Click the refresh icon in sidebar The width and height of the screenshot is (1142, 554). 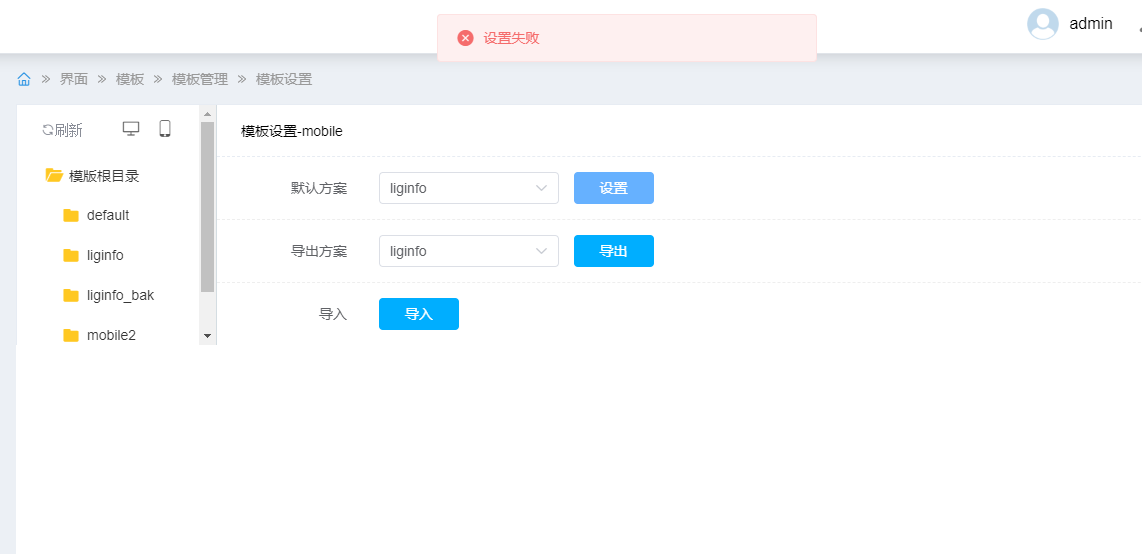click(x=47, y=130)
